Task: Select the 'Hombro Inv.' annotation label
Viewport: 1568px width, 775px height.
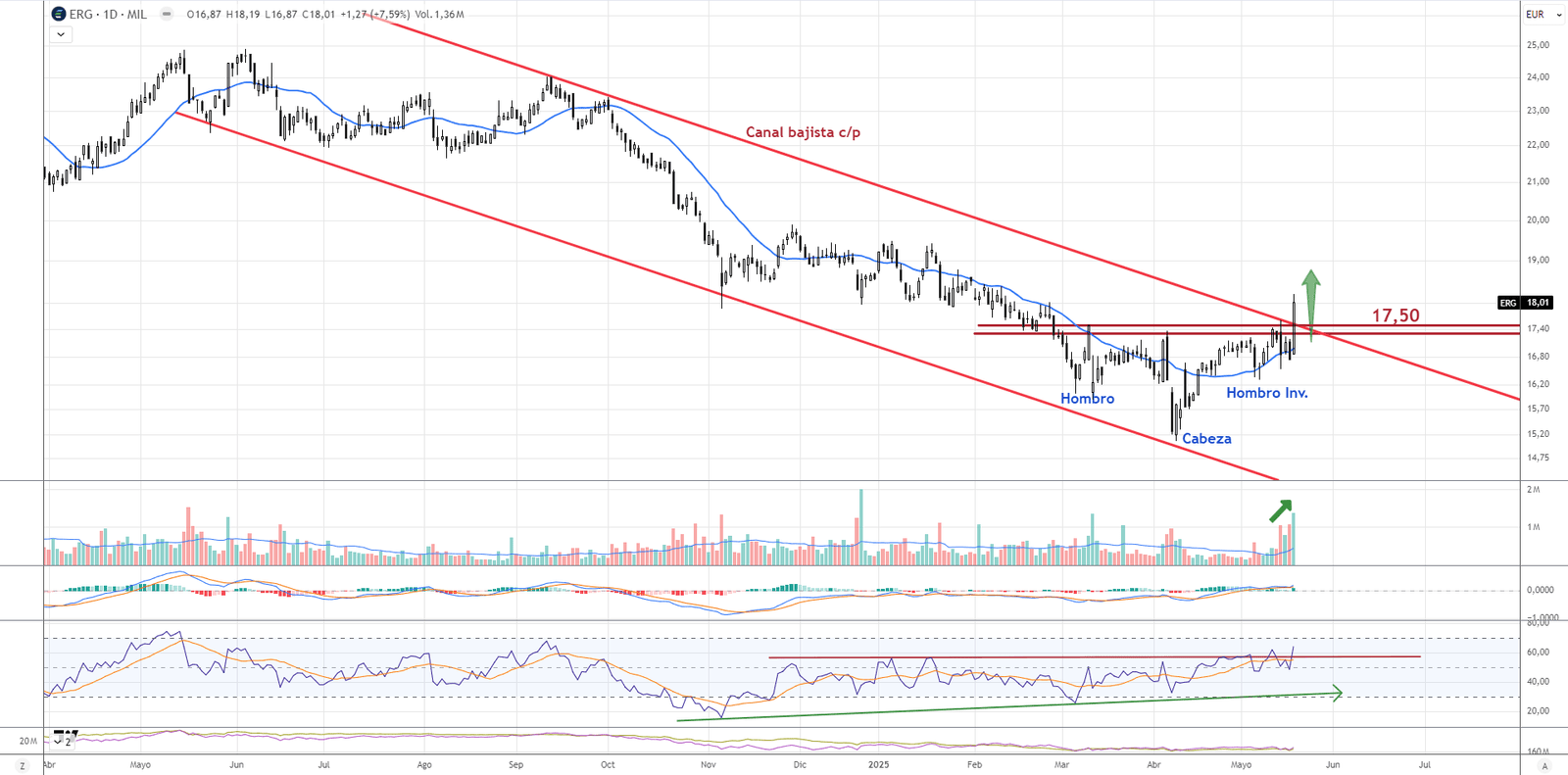Action: [1266, 393]
